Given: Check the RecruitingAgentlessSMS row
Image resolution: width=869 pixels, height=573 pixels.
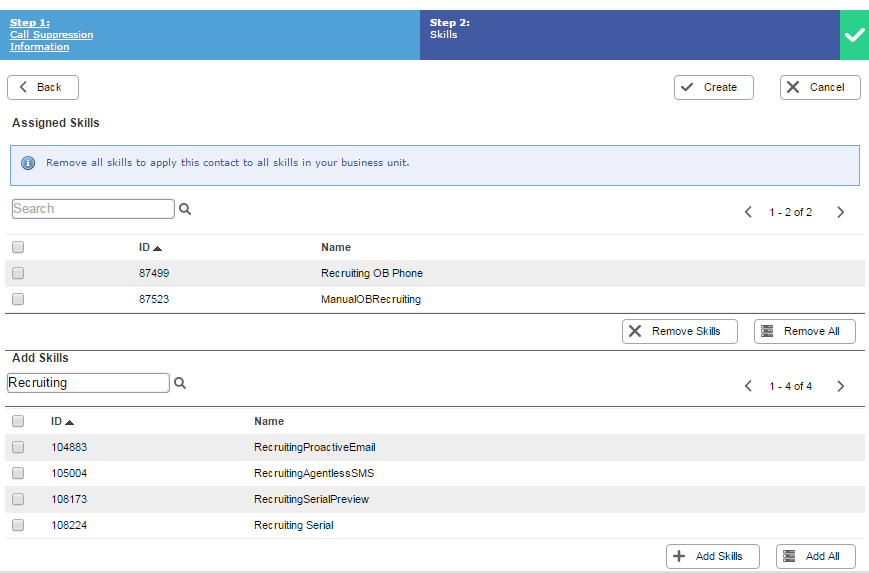Looking at the screenshot, I should click(18, 473).
